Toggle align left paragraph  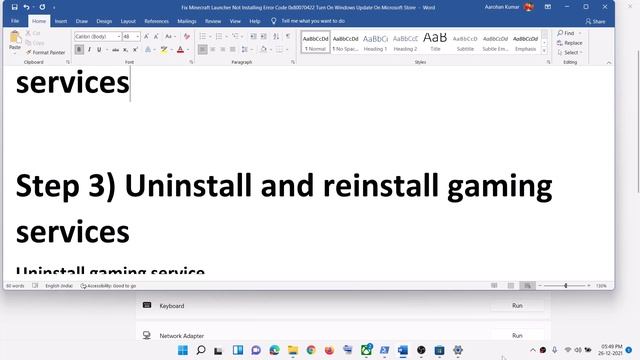(x=202, y=50)
